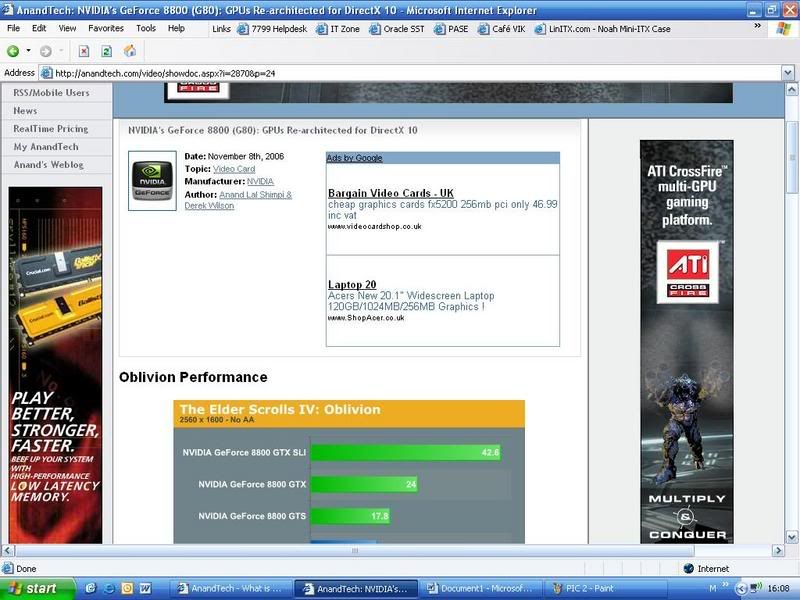Open the Bargain Video Cards - UK ad
800x600 pixels.
[x=391, y=193]
